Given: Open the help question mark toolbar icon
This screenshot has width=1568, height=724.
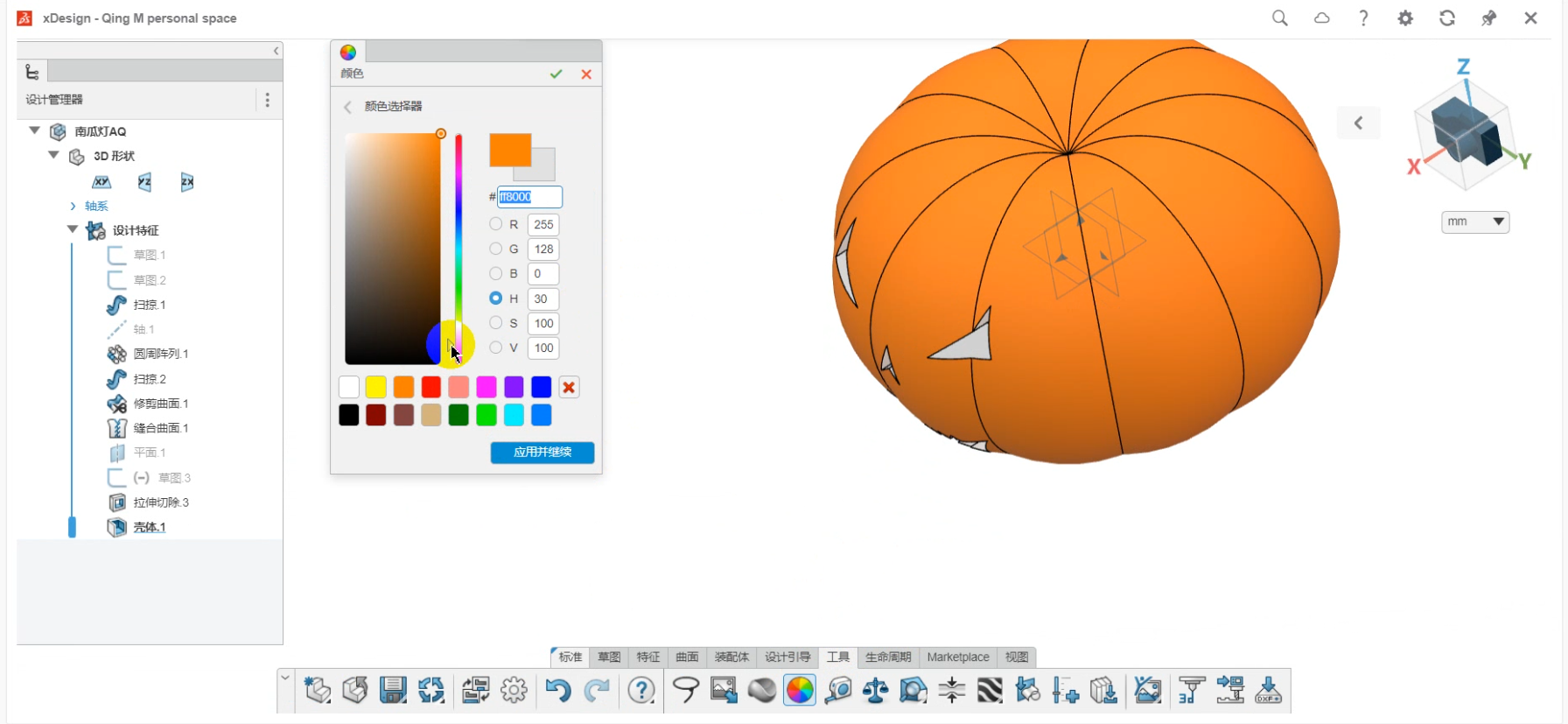Looking at the screenshot, I should click(x=641, y=691).
